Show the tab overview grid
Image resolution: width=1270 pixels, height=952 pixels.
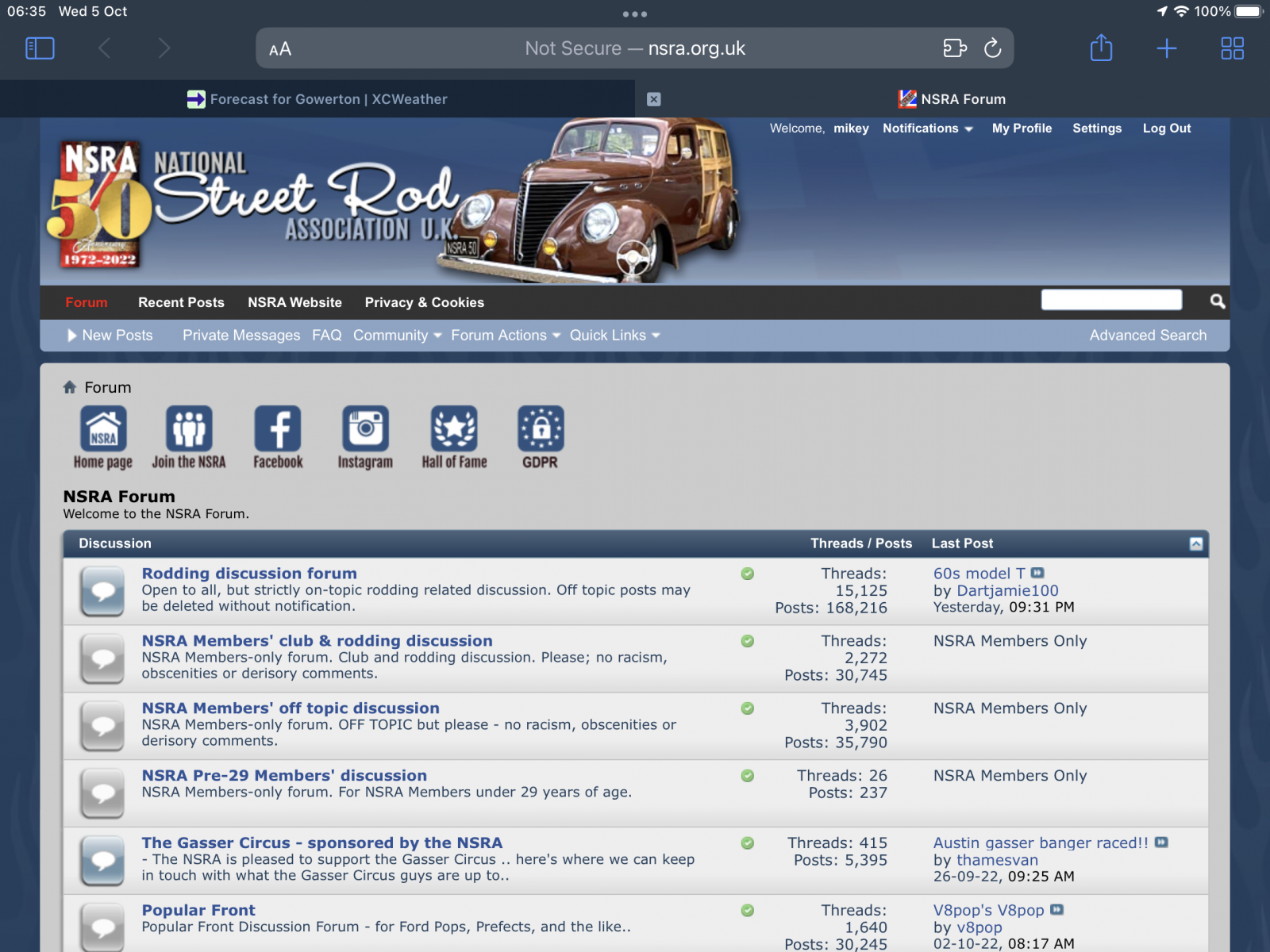coord(1232,48)
